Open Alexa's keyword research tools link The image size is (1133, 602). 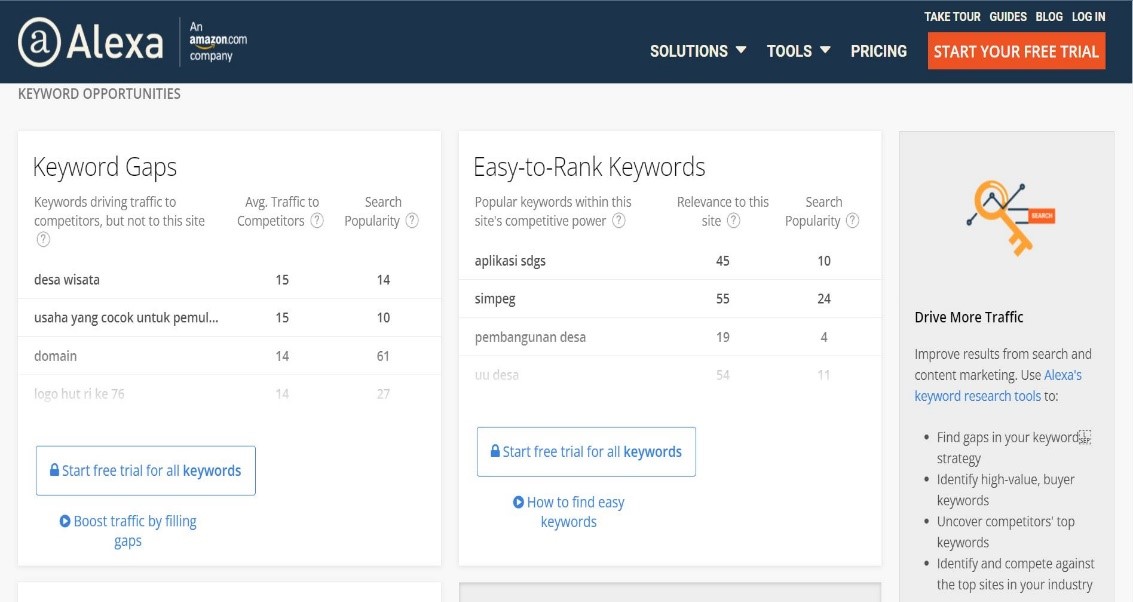[x=998, y=385]
